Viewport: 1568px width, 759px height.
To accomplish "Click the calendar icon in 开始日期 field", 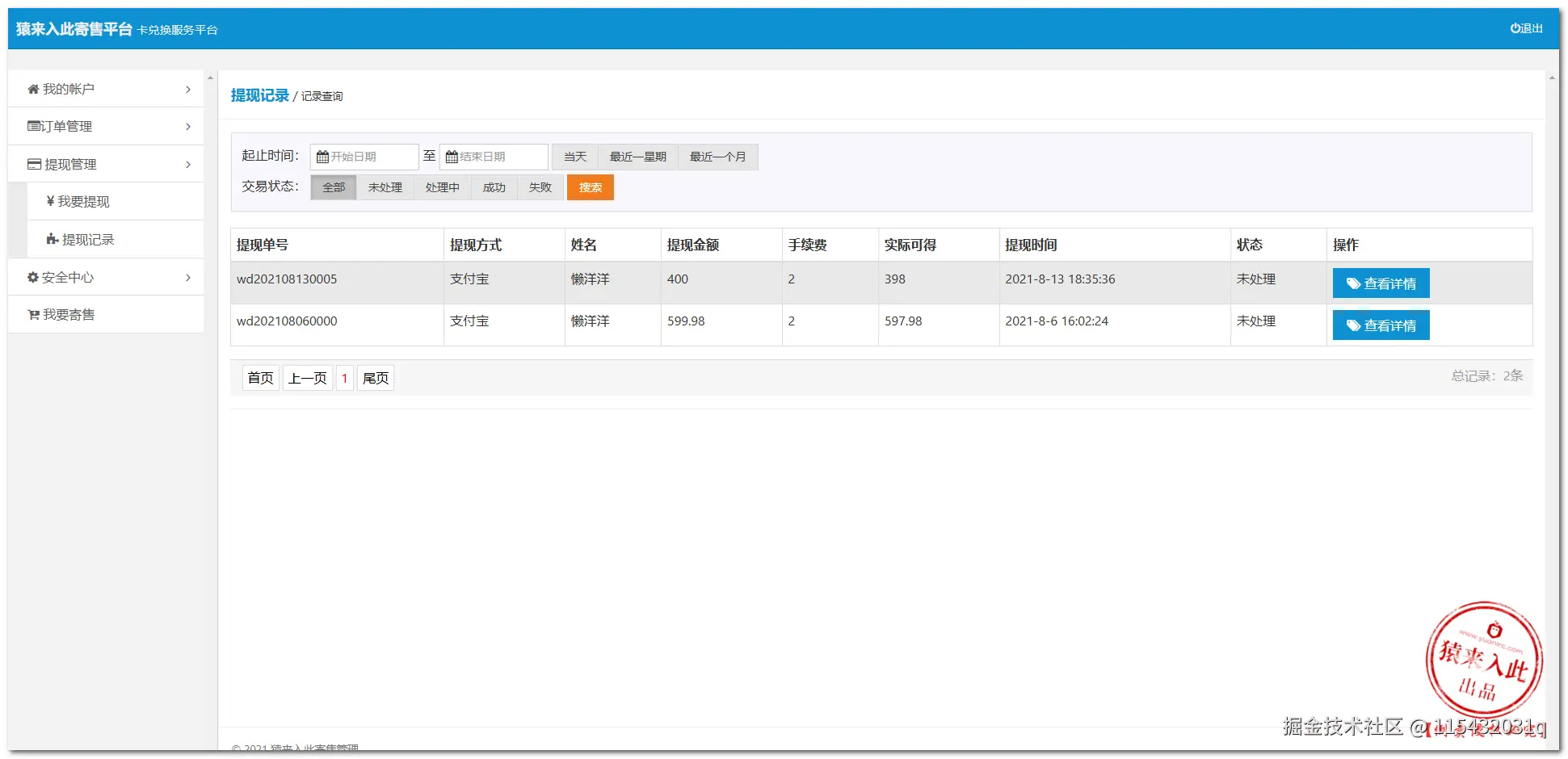I will pyautogui.click(x=322, y=157).
